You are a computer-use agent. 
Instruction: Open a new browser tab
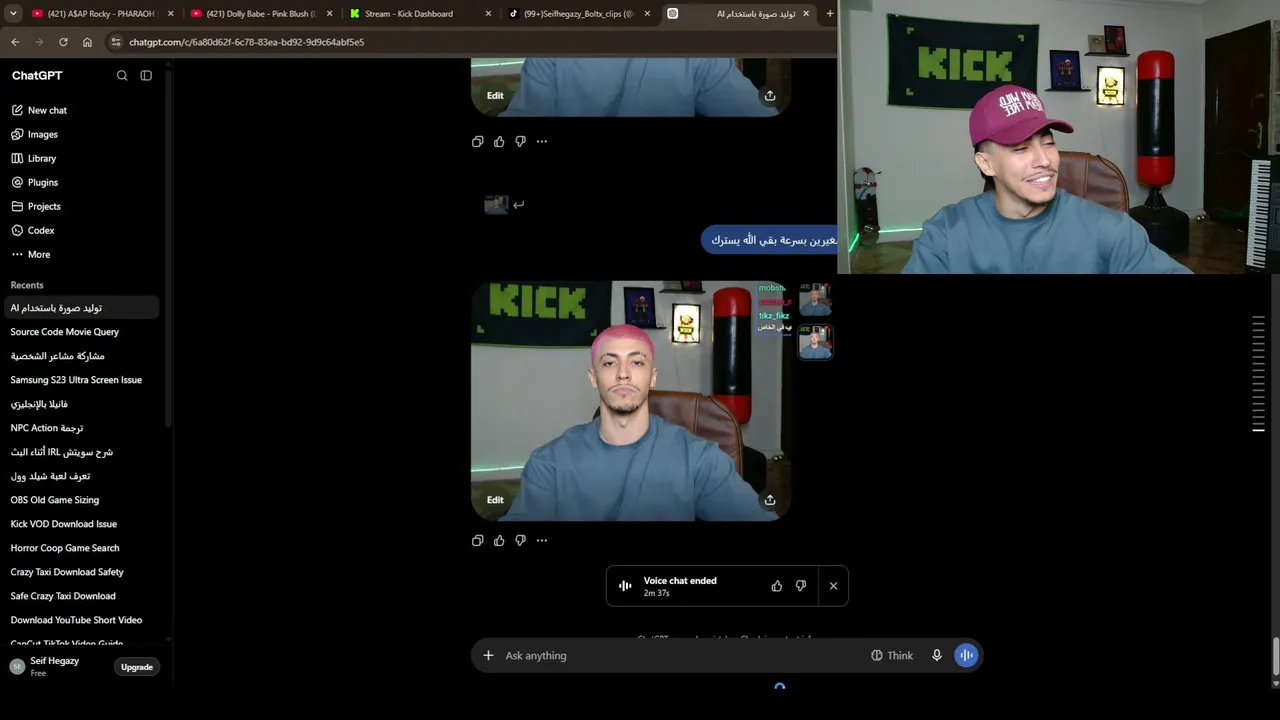coord(829,14)
